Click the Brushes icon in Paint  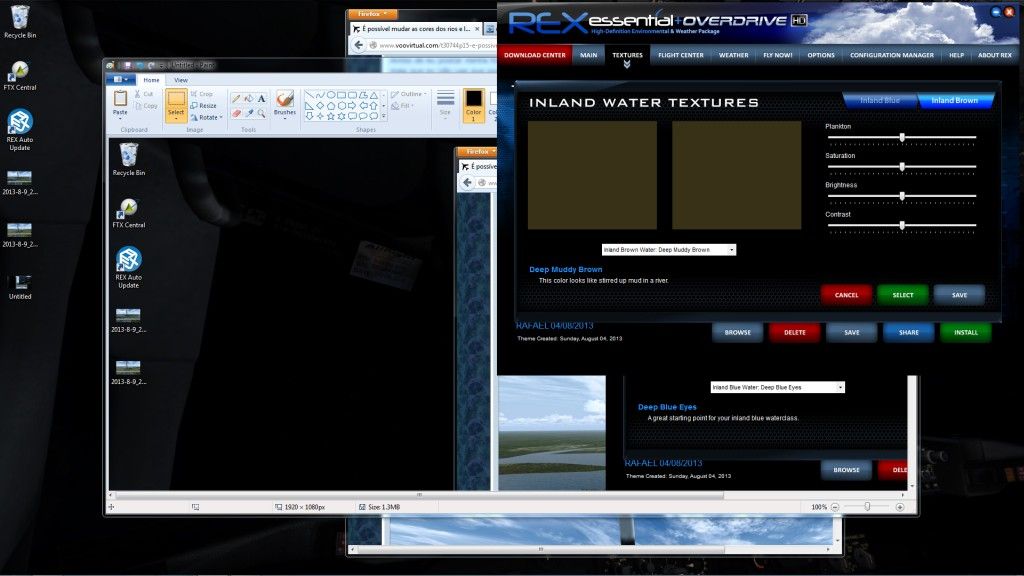pos(284,99)
